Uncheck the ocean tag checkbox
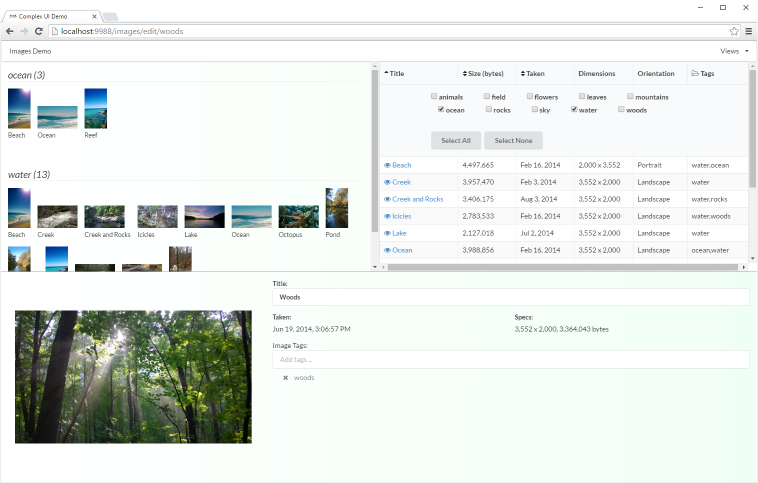 (441, 109)
